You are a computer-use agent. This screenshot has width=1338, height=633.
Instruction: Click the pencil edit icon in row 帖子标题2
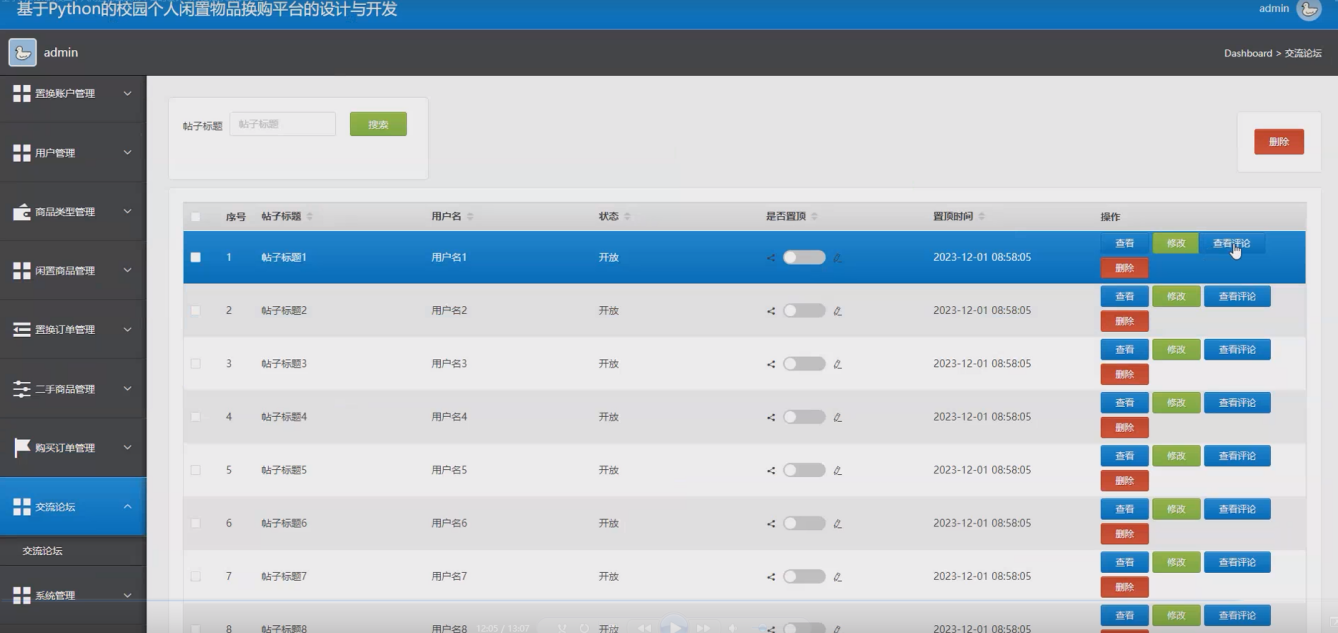837,310
